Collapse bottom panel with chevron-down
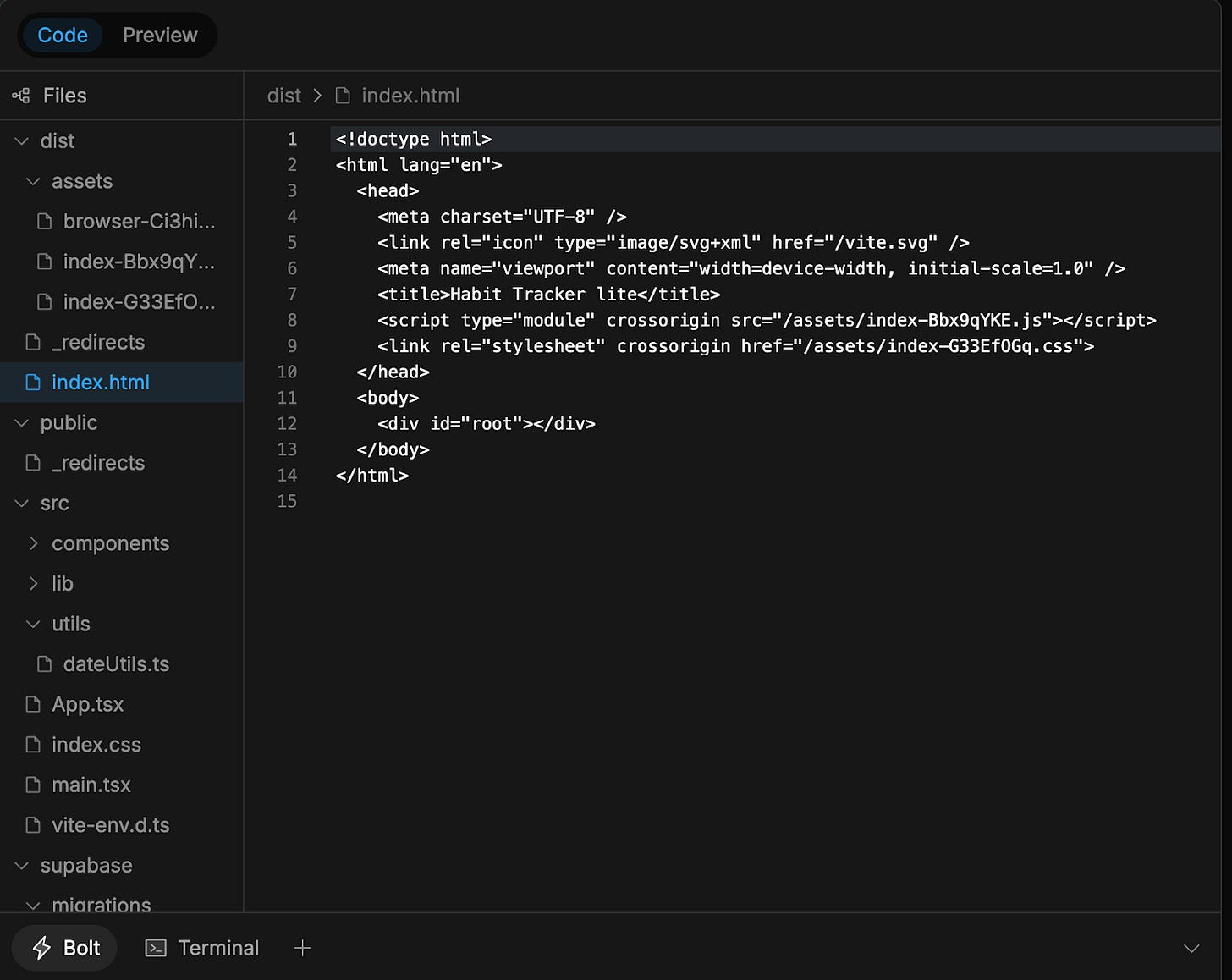 click(1191, 948)
